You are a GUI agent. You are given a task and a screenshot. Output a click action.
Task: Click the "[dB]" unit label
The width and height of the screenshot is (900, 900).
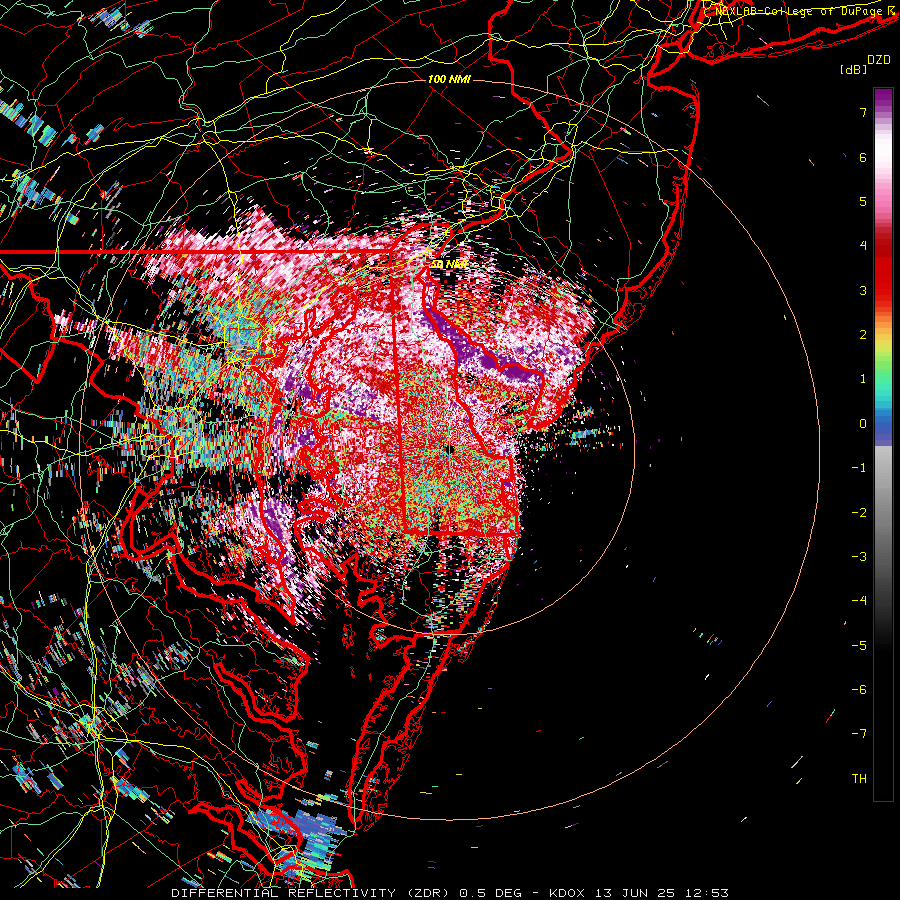[x=853, y=70]
